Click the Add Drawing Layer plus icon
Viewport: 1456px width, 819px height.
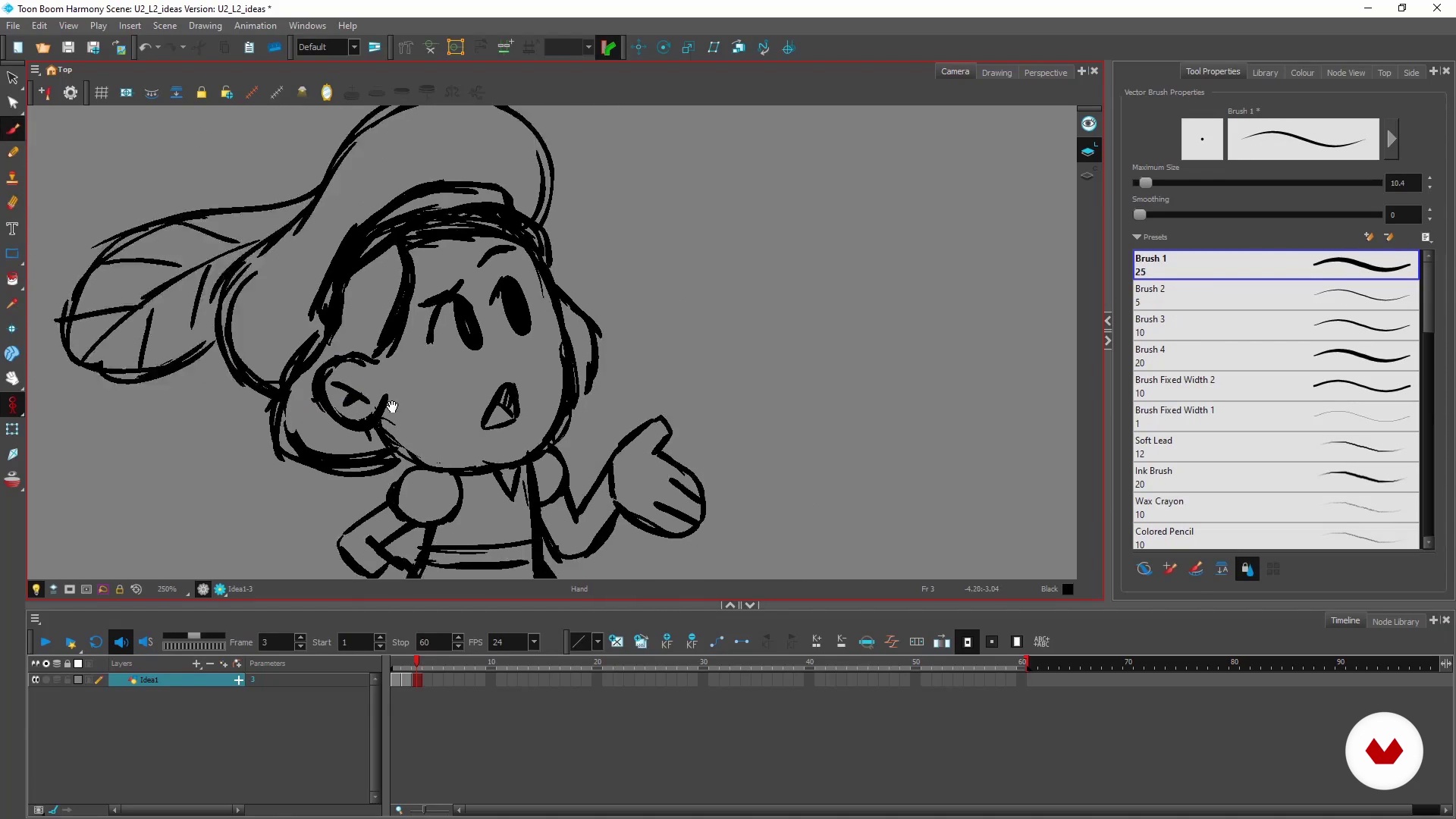tap(196, 664)
